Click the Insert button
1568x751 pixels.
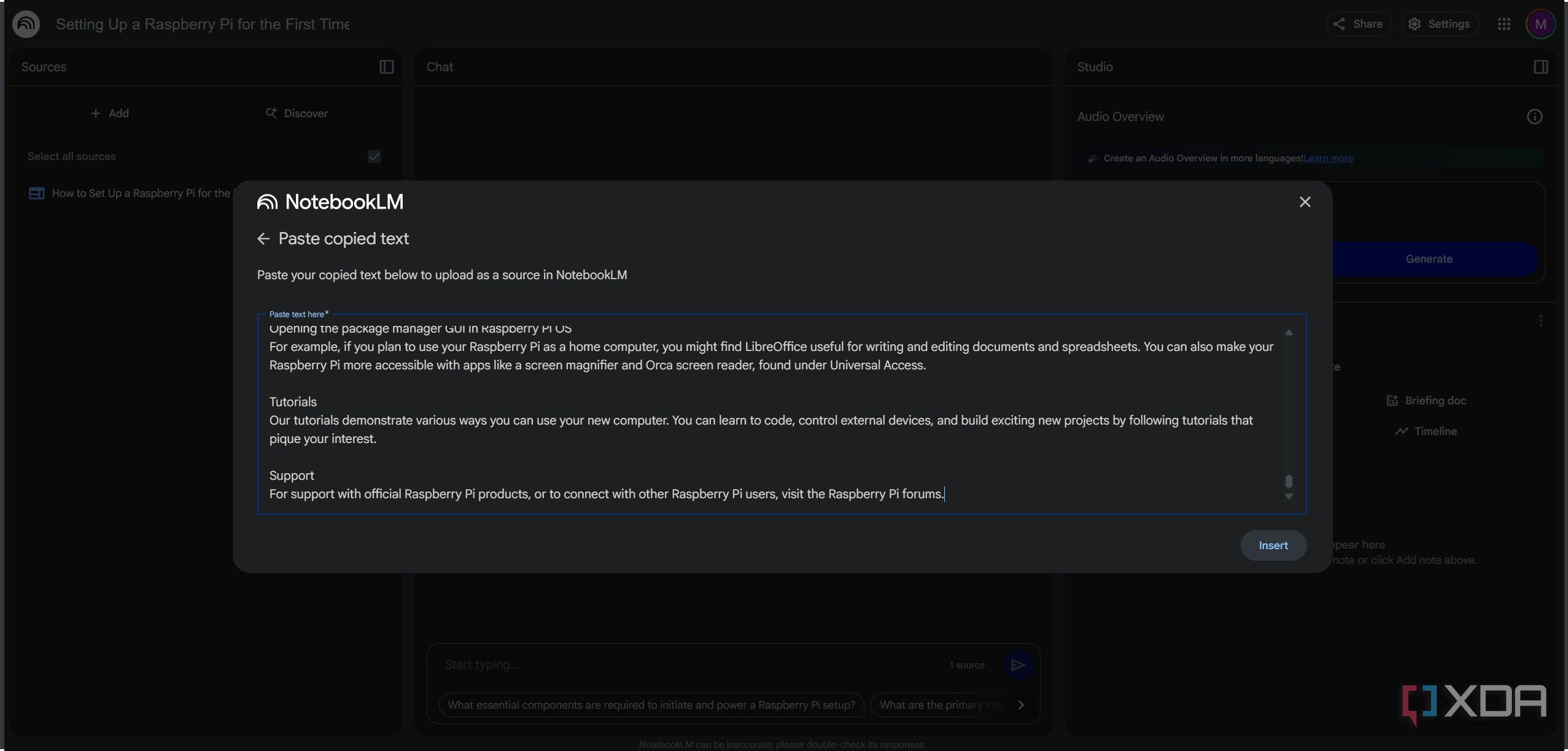[x=1273, y=545]
